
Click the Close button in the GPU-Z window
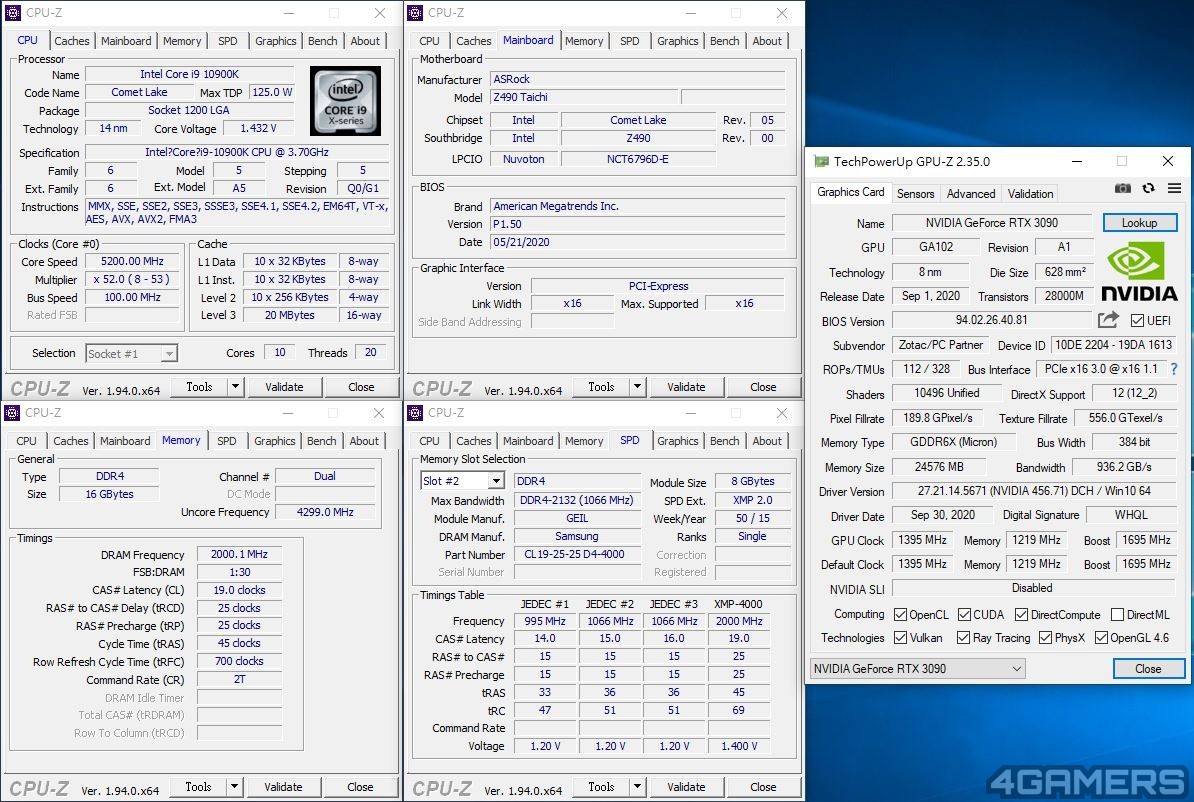click(1148, 669)
